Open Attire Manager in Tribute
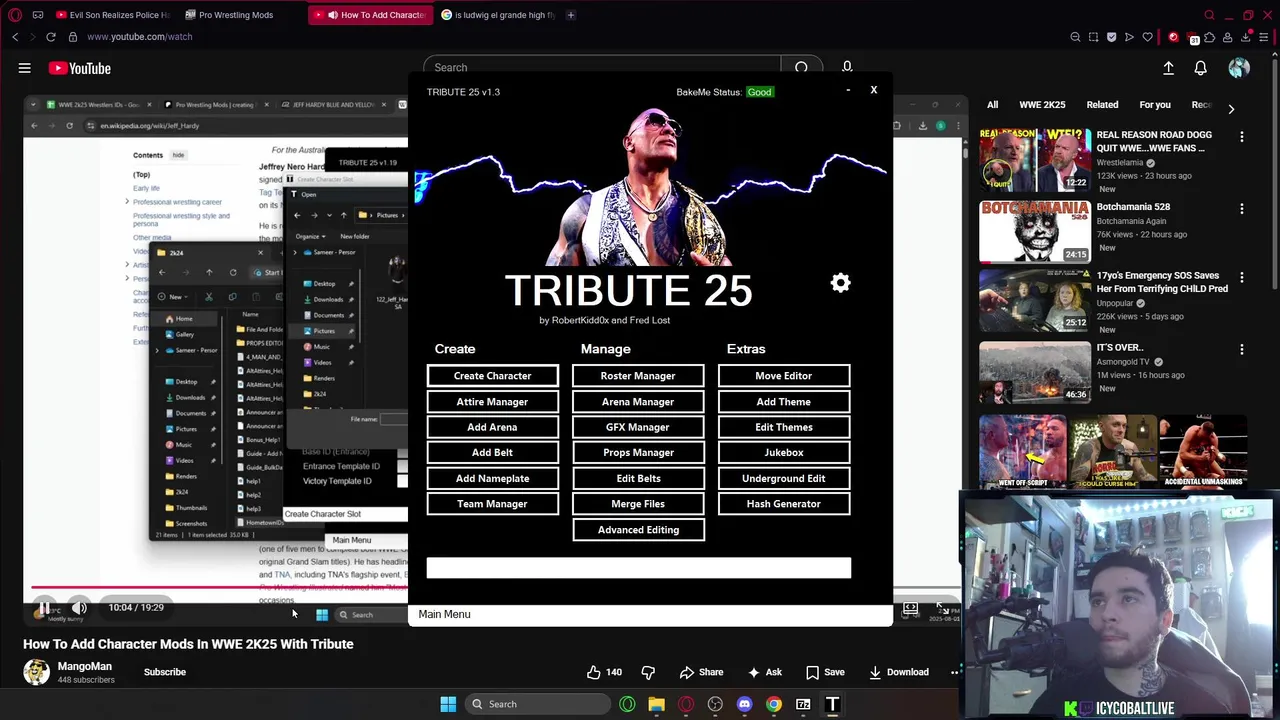 click(492, 402)
